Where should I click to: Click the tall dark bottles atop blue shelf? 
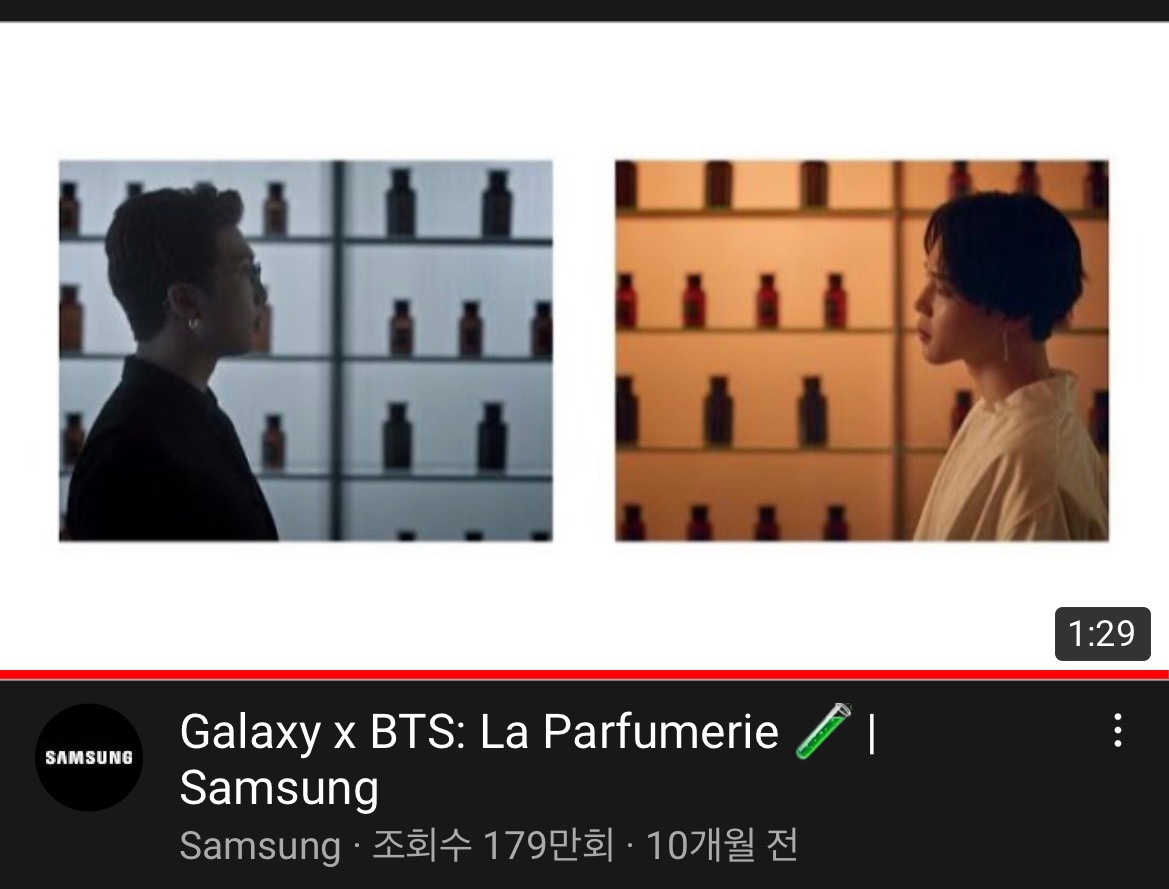[x=449, y=203]
